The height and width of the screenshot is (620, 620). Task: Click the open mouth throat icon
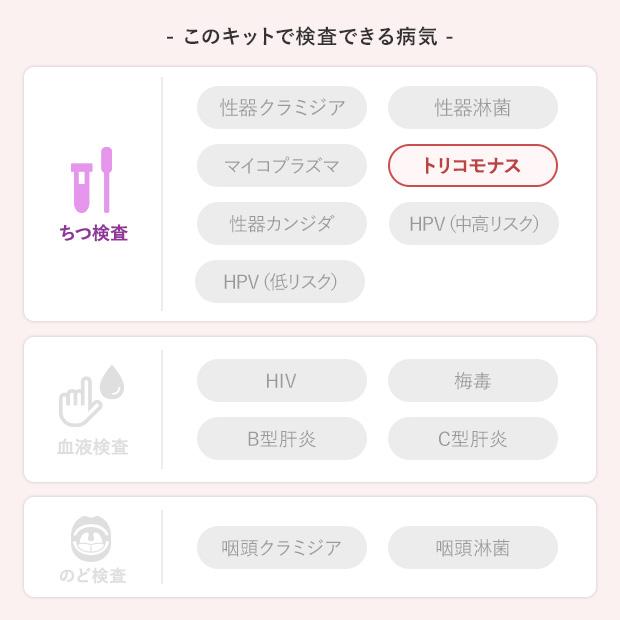tap(91, 540)
